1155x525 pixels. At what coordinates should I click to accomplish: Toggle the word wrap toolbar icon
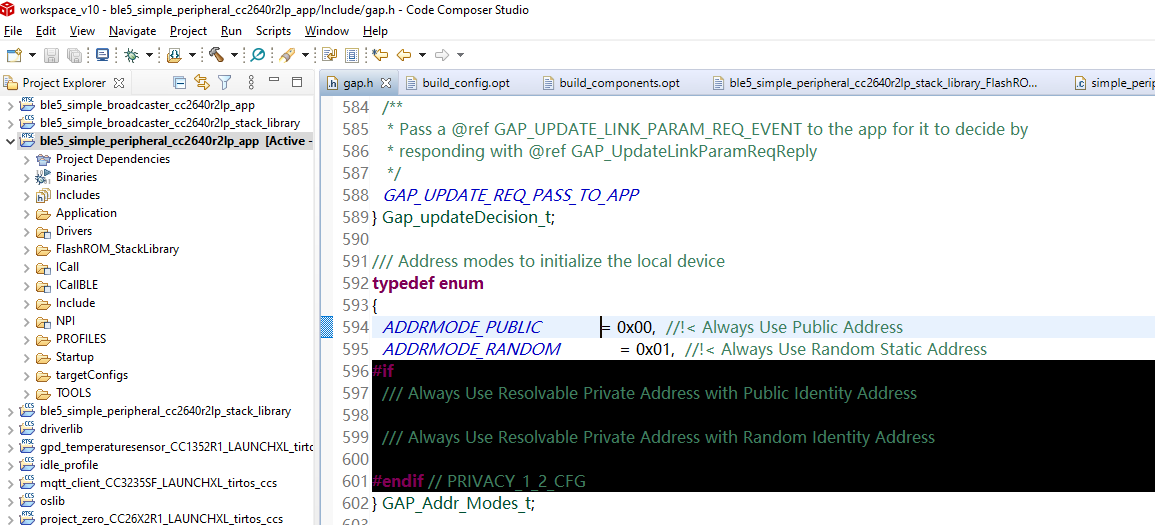coord(330,55)
